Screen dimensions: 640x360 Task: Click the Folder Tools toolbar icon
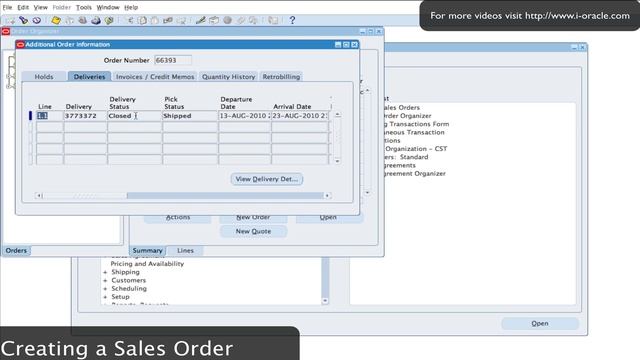click(x=253, y=20)
